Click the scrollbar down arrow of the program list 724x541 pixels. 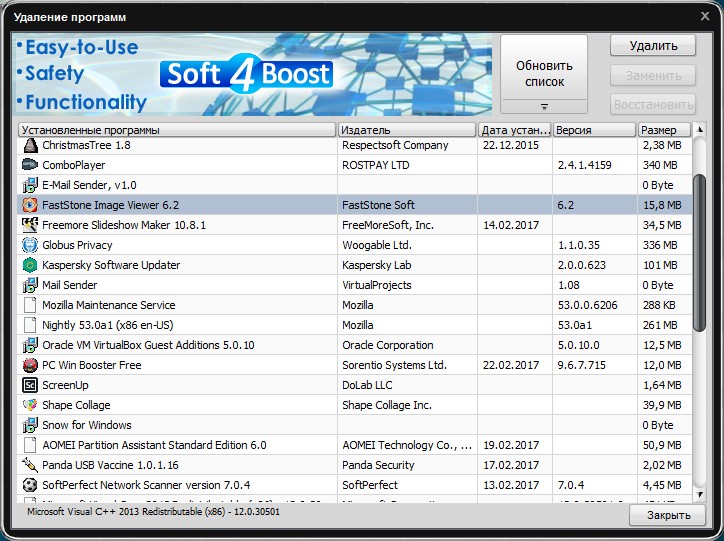(700, 495)
